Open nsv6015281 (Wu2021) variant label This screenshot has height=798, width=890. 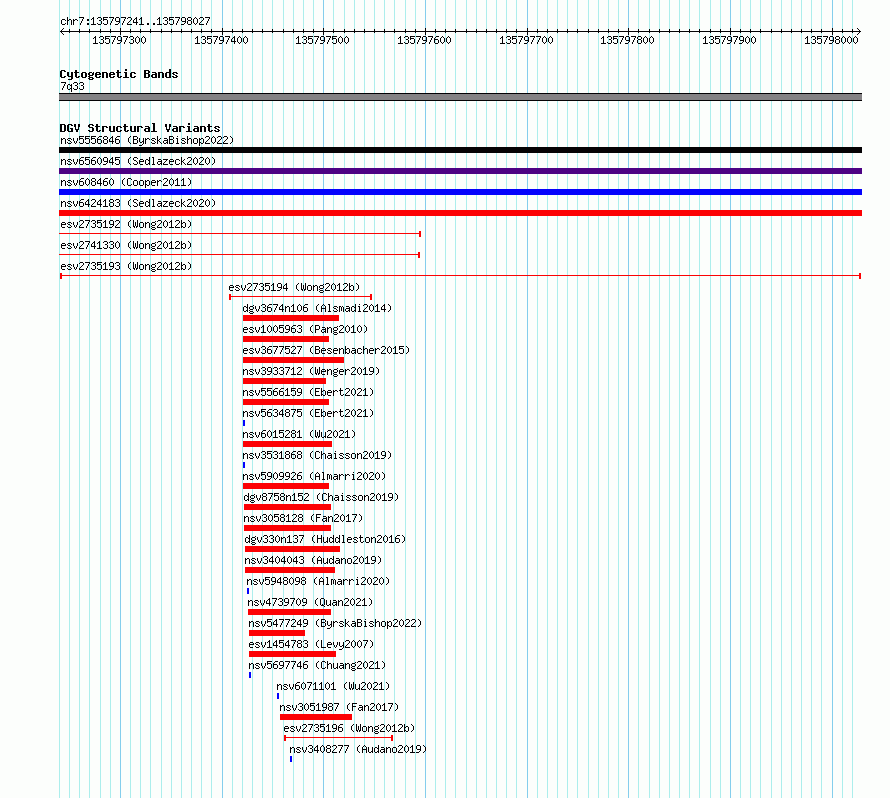point(299,434)
